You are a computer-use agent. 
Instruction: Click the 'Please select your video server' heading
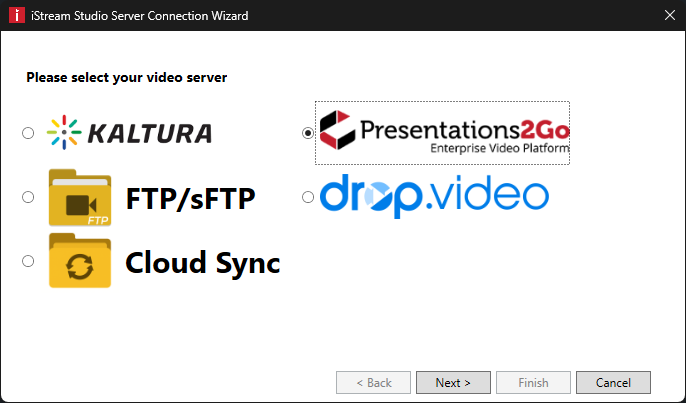pyautogui.click(x=126, y=77)
